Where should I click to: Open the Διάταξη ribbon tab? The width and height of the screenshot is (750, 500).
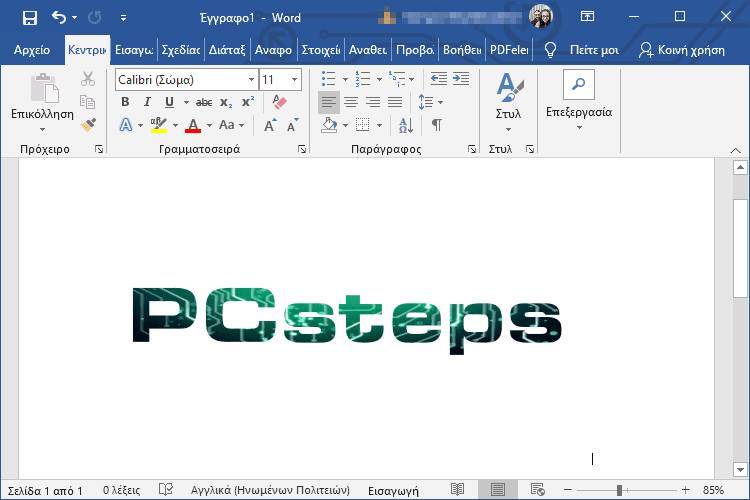tap(227, 50)
